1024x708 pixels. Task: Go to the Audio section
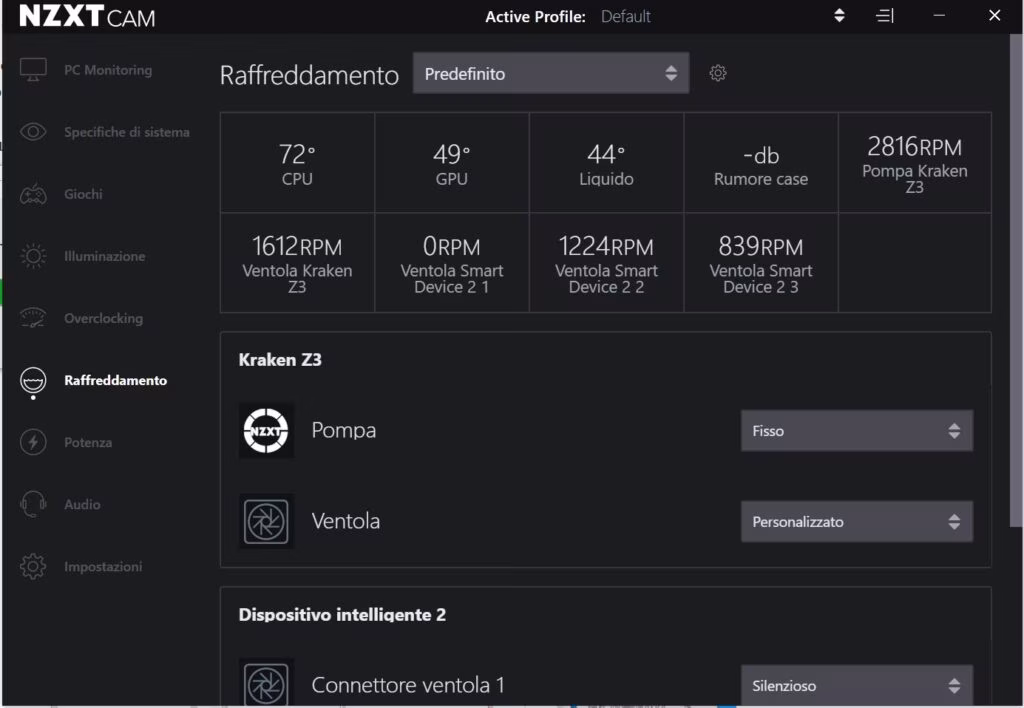pyautogui.click(x=82, y=504)
